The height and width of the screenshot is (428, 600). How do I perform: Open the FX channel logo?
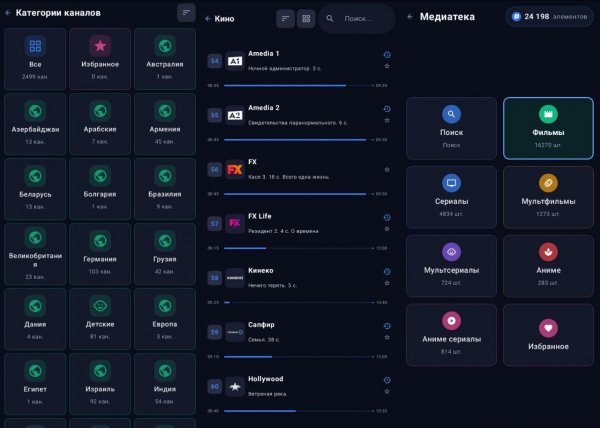(235, 169)
